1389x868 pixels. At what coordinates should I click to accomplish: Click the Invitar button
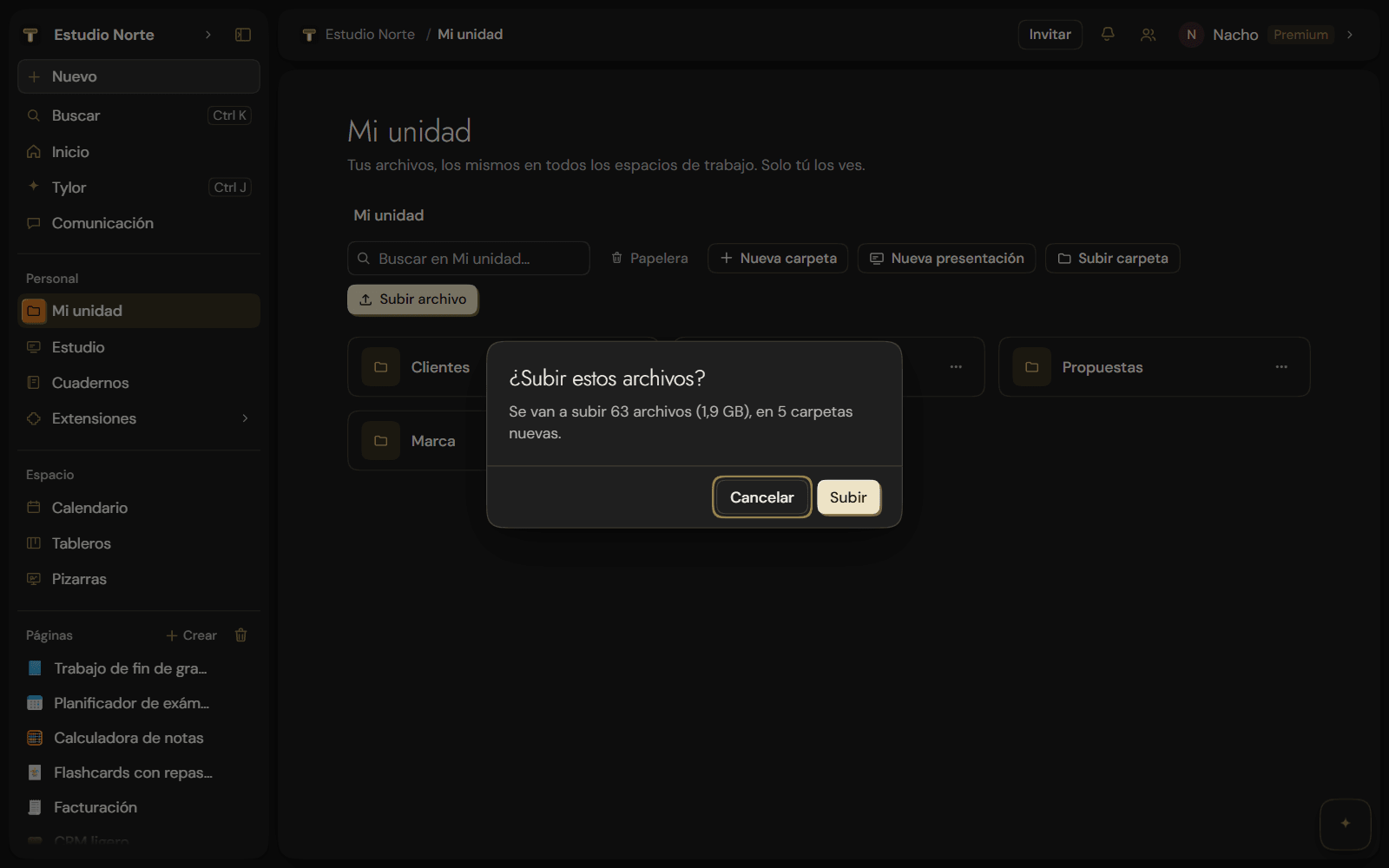(x=1050, y=35)
